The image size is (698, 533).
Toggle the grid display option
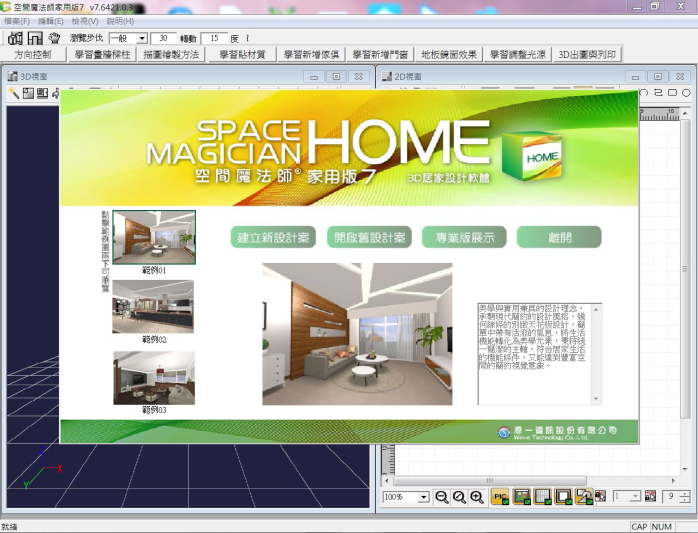tap(543, 496)
